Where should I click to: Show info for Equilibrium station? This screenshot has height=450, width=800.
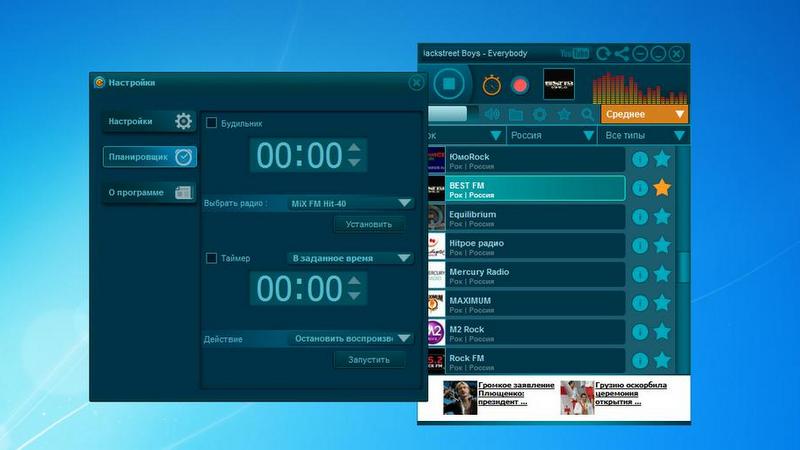640,217
